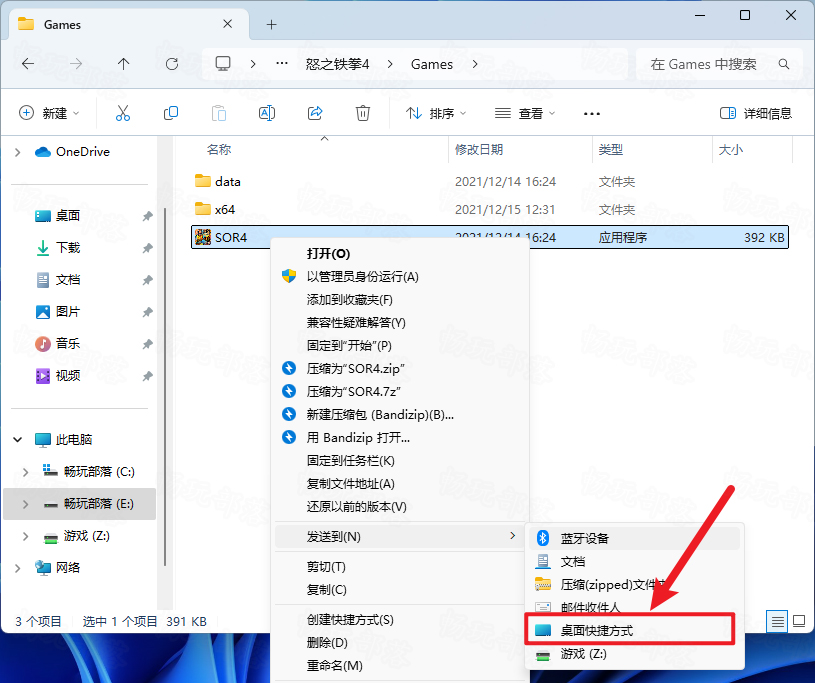Go forward with the right arrow
The image size is (815, 683).
pos(76,64)
